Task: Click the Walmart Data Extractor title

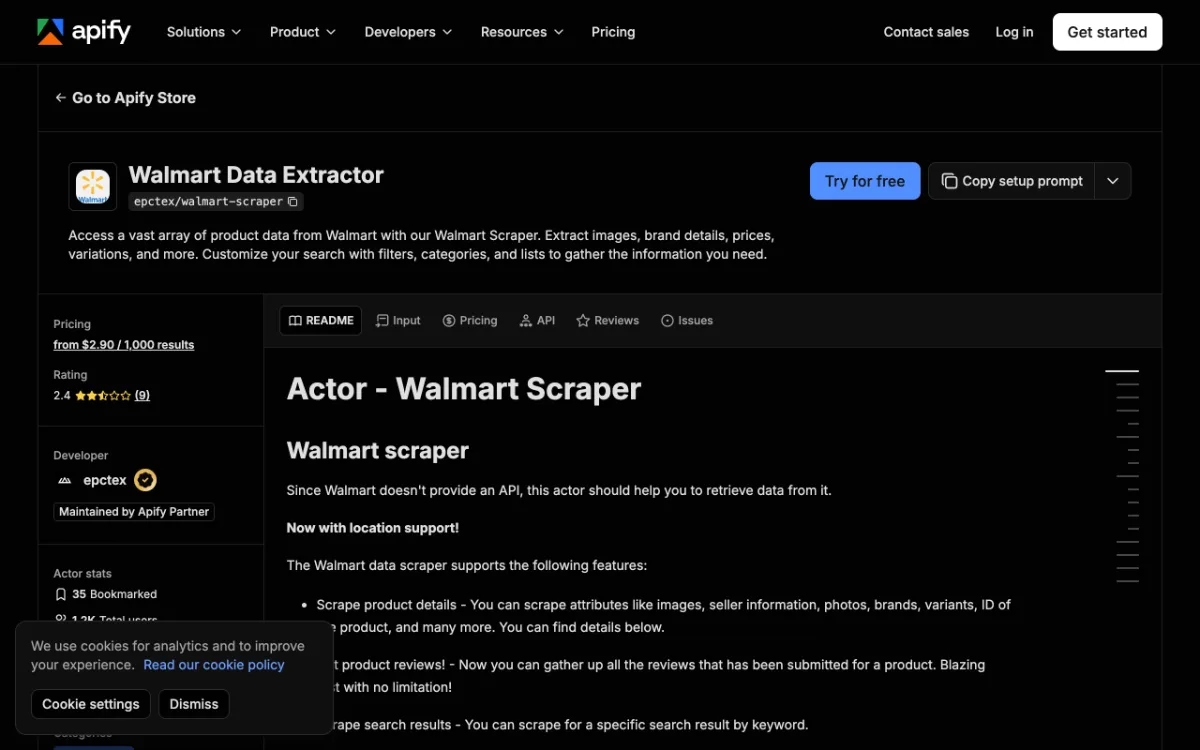Action: [x=256, y=175]
